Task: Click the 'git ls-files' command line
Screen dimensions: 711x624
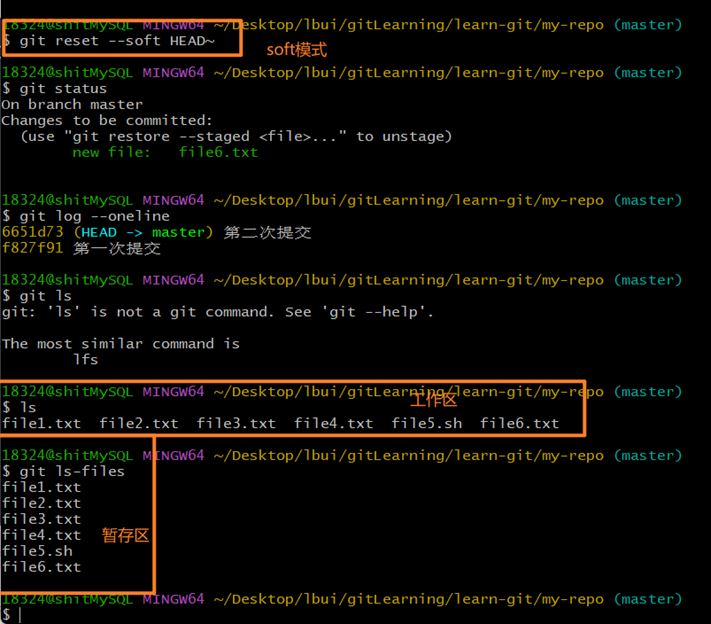Action: 63,472
